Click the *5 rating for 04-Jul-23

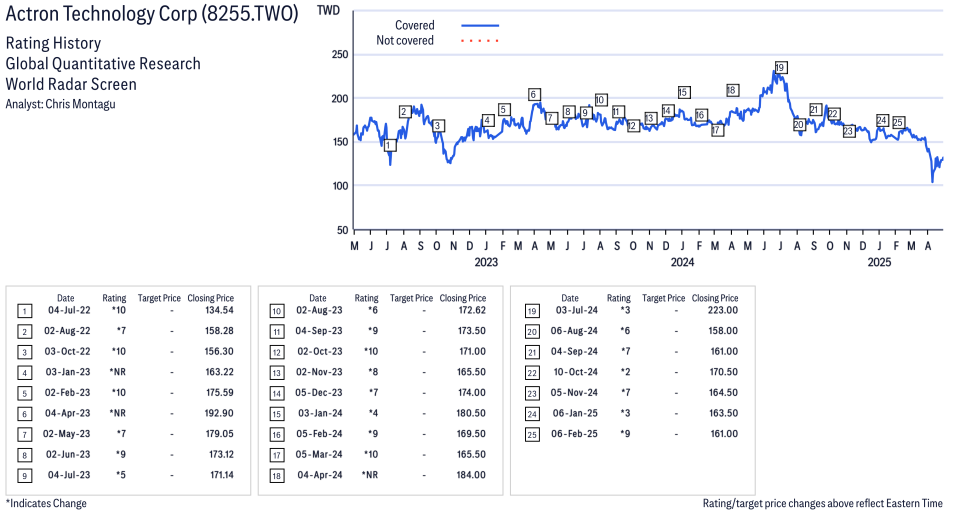pos(120,475)
